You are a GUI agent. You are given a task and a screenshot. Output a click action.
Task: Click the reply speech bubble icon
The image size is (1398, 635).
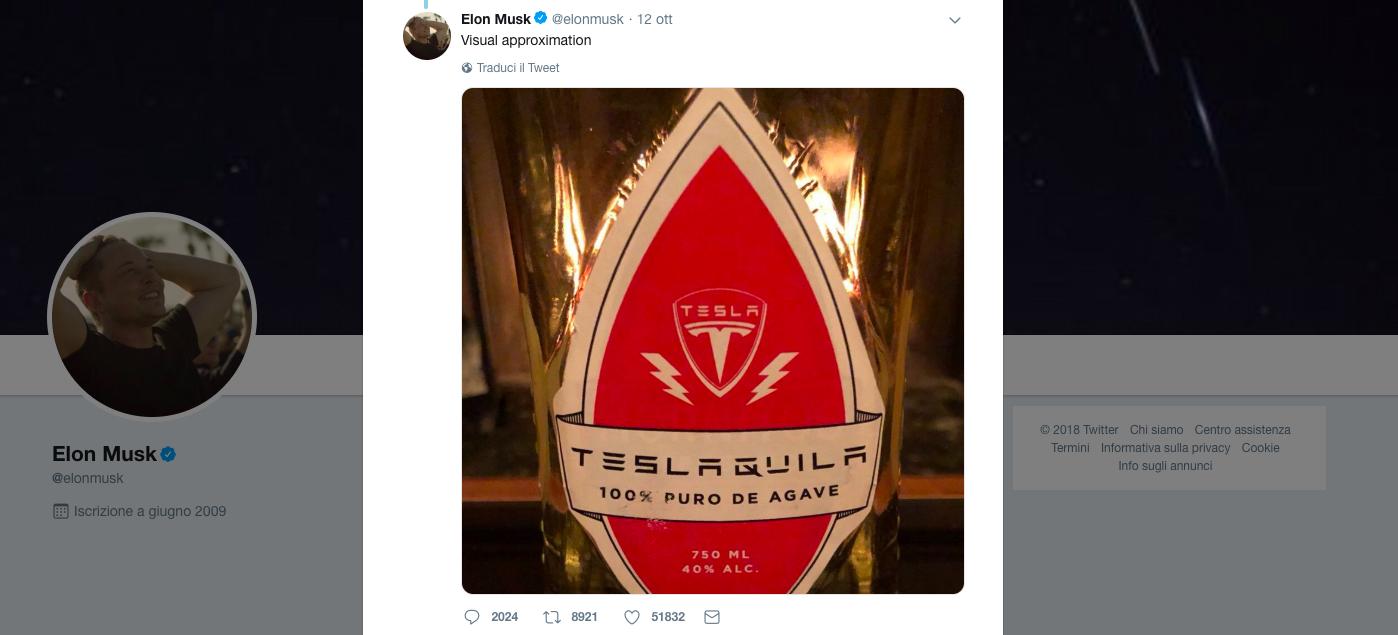point(472,617)
